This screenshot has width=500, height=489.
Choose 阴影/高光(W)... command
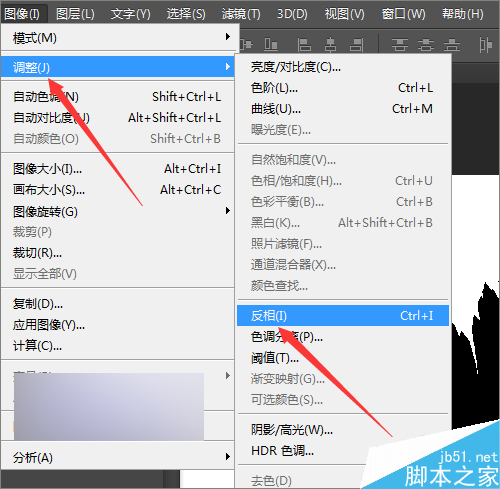pyautogui.click(x=343, y=430)
